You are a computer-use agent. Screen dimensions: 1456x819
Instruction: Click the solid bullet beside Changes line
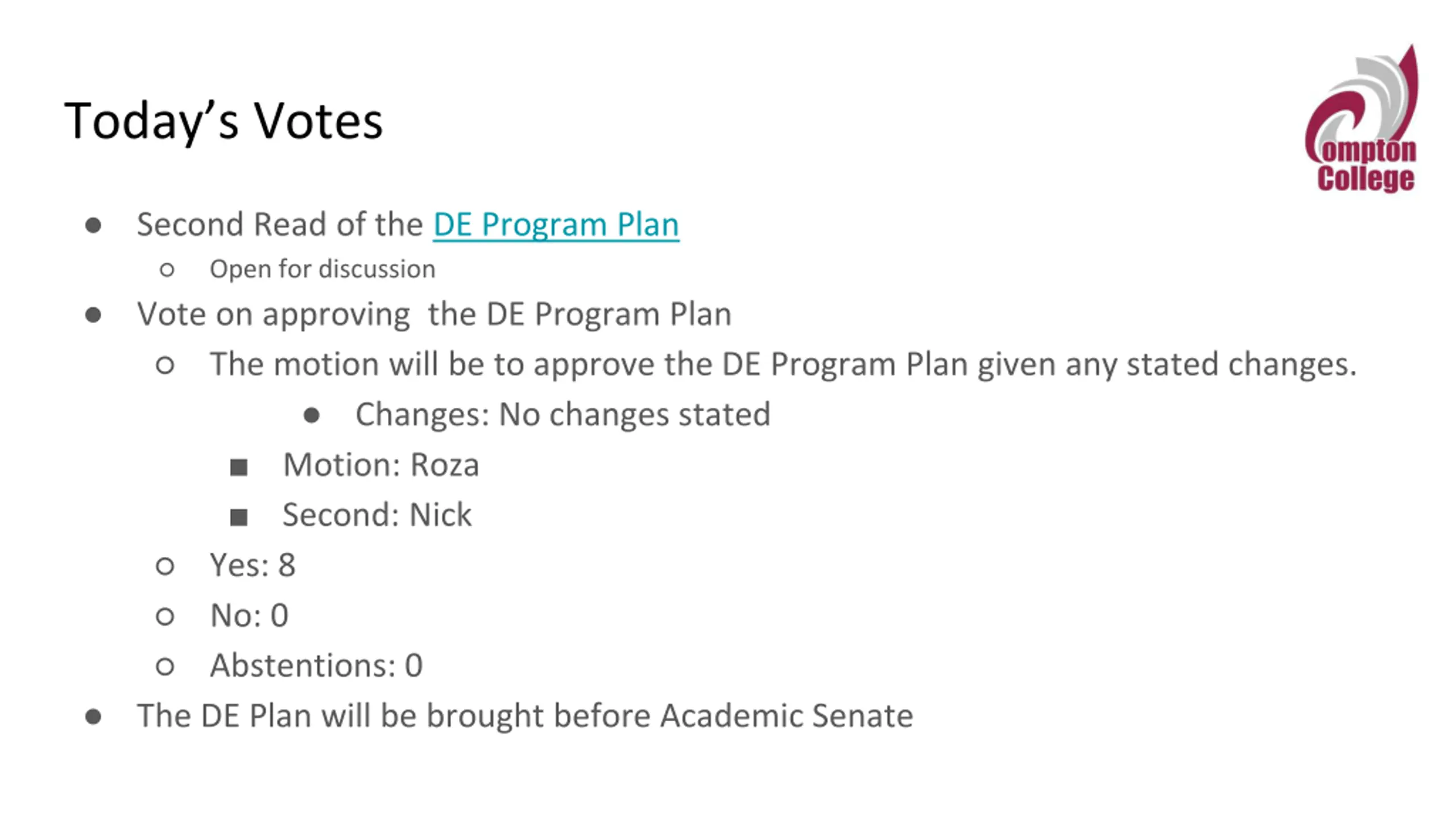[x=312, y=416]
